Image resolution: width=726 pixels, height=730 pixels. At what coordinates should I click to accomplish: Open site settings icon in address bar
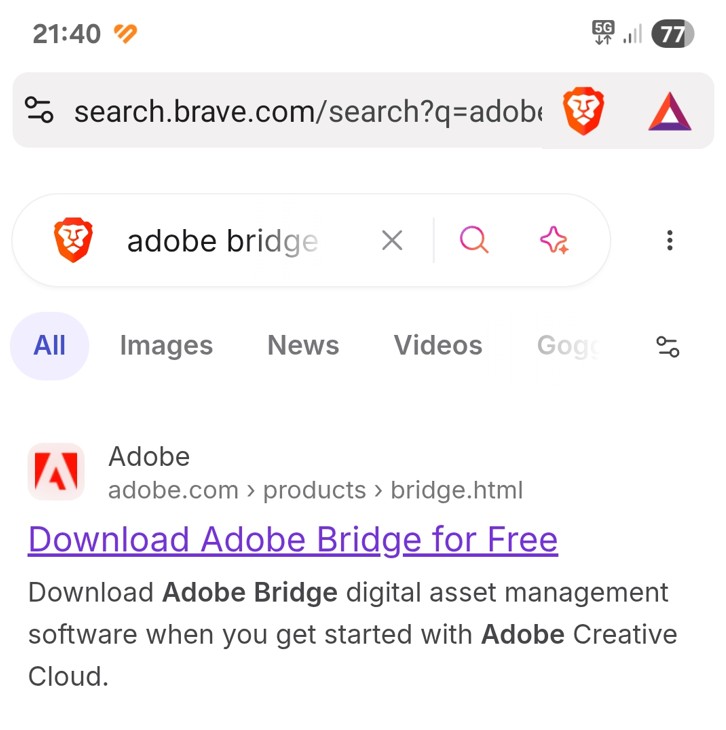[40, 111]
